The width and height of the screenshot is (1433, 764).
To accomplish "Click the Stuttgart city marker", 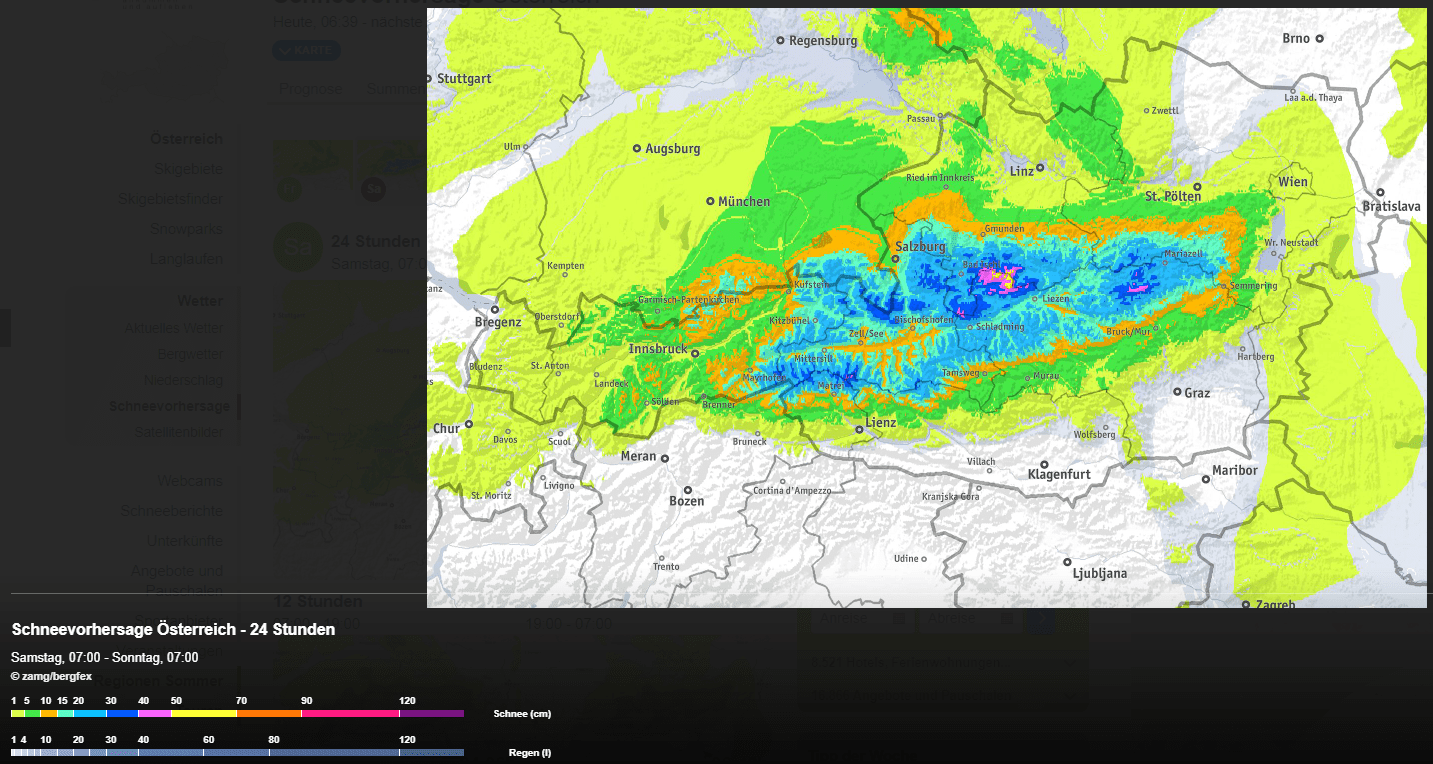I will tap(429, 78).
